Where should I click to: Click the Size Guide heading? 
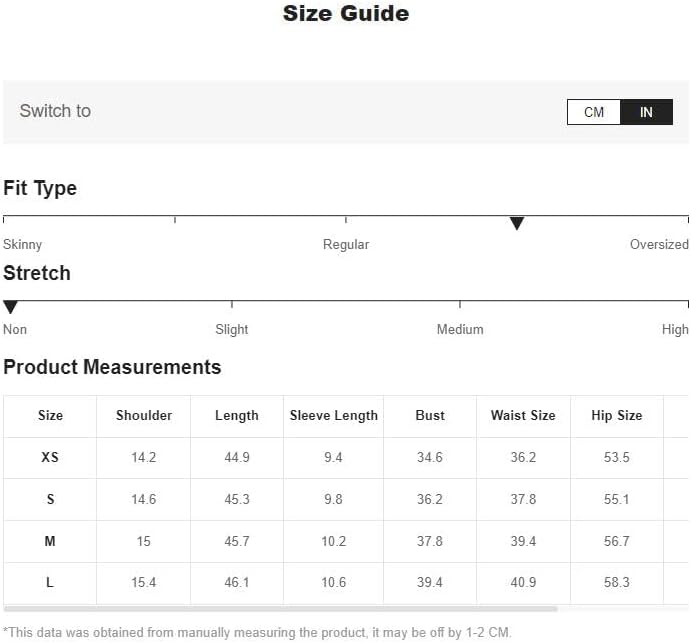click(346, 14)
